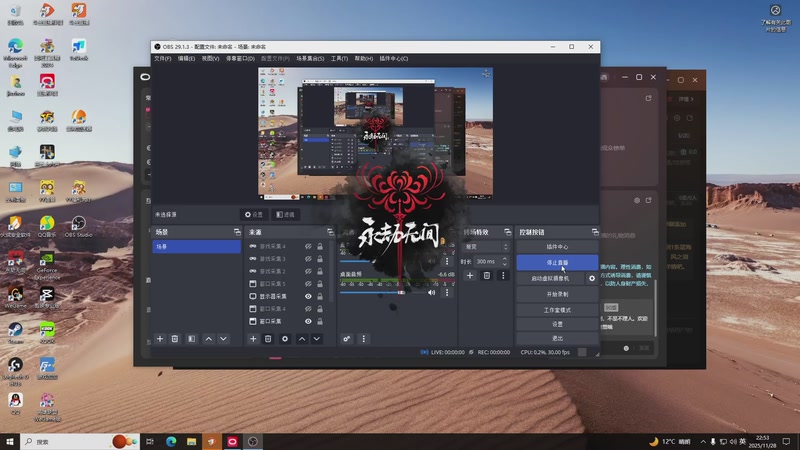Open the 工具(T) menu
The width and height of the screenshot is (800, 450).
click(x=339, y=59)
